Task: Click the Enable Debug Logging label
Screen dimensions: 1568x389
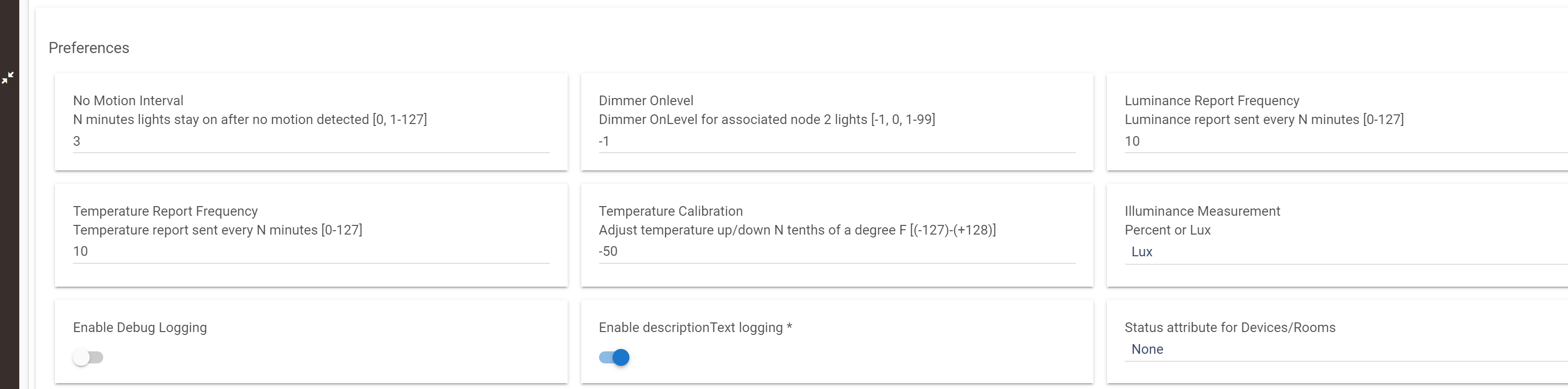Action: (140, 327)
